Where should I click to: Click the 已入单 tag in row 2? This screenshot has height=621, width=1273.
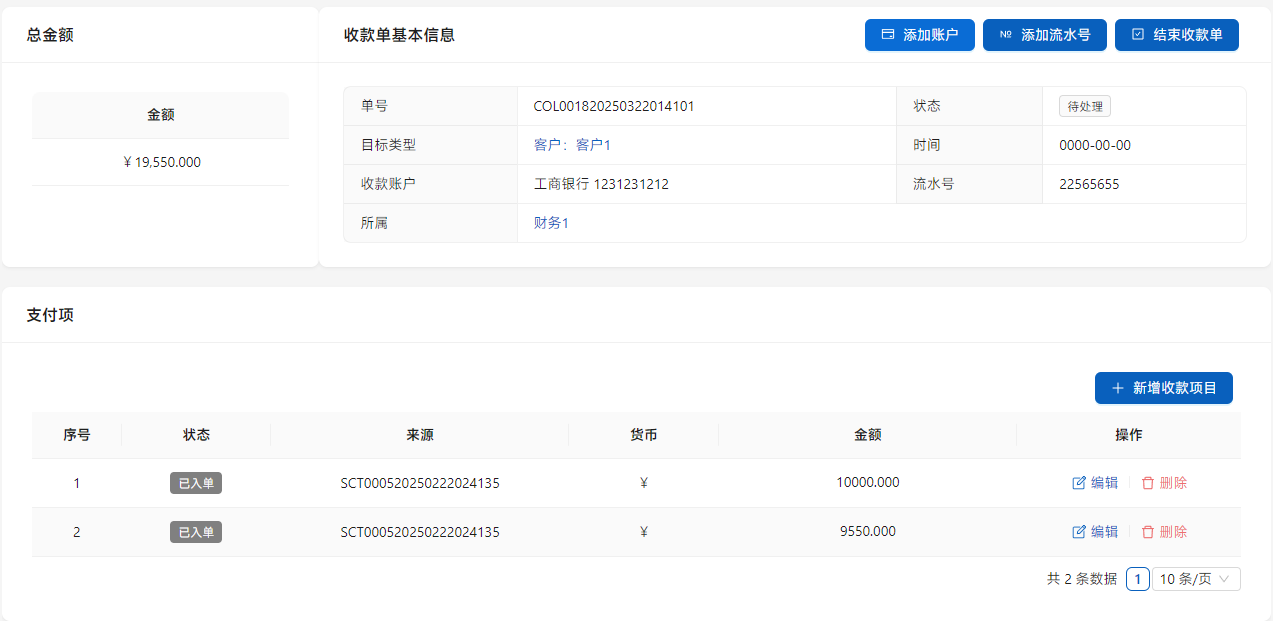[196, 532]
